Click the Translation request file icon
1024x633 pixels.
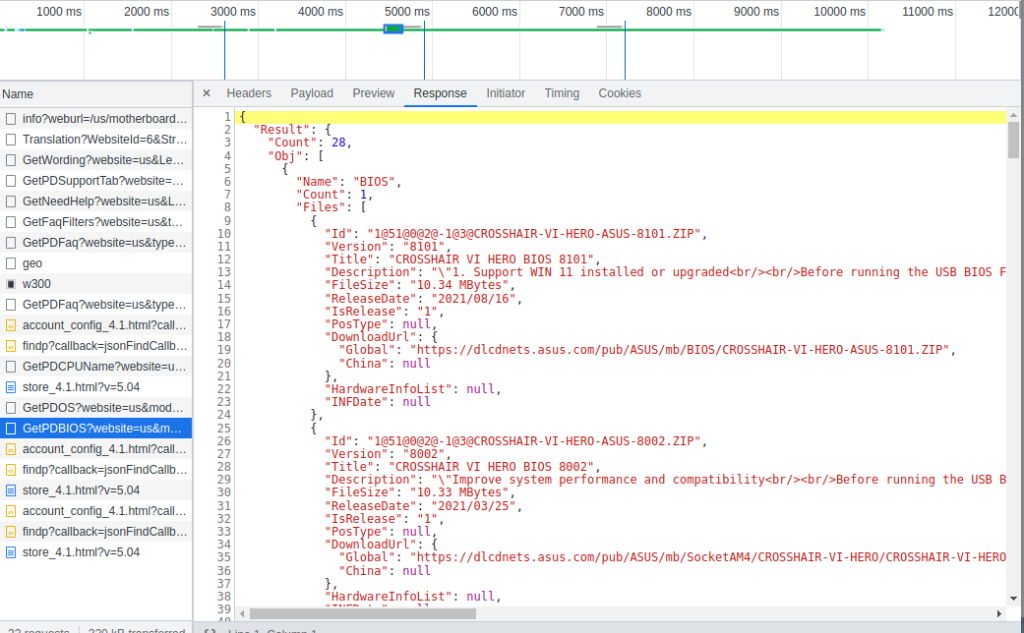[x=11, y=140]
